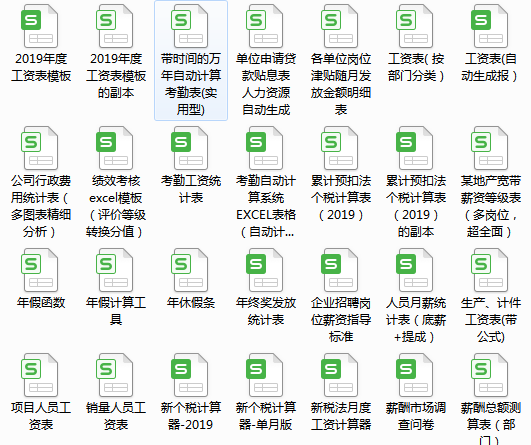Select the 带时间的万年自动计算考勤表 file icon
Viewport: 531px width, 445px height.
[191, 26]
